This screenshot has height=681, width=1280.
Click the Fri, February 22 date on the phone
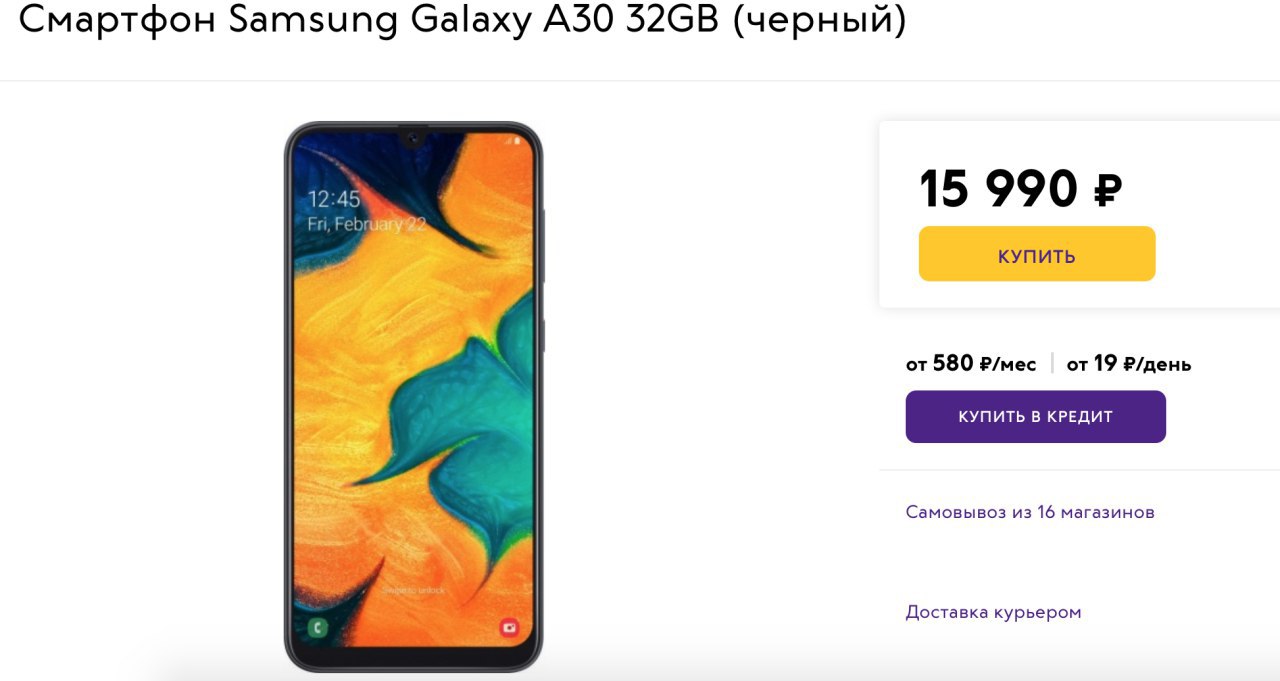[366, 224]
